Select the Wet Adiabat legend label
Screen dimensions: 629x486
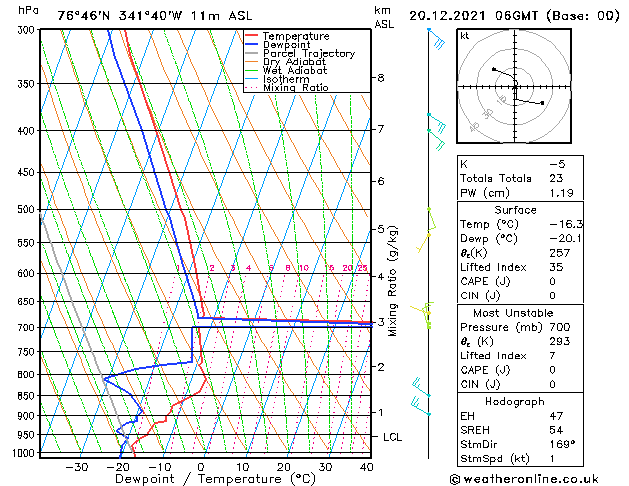(x=295, y=70)
